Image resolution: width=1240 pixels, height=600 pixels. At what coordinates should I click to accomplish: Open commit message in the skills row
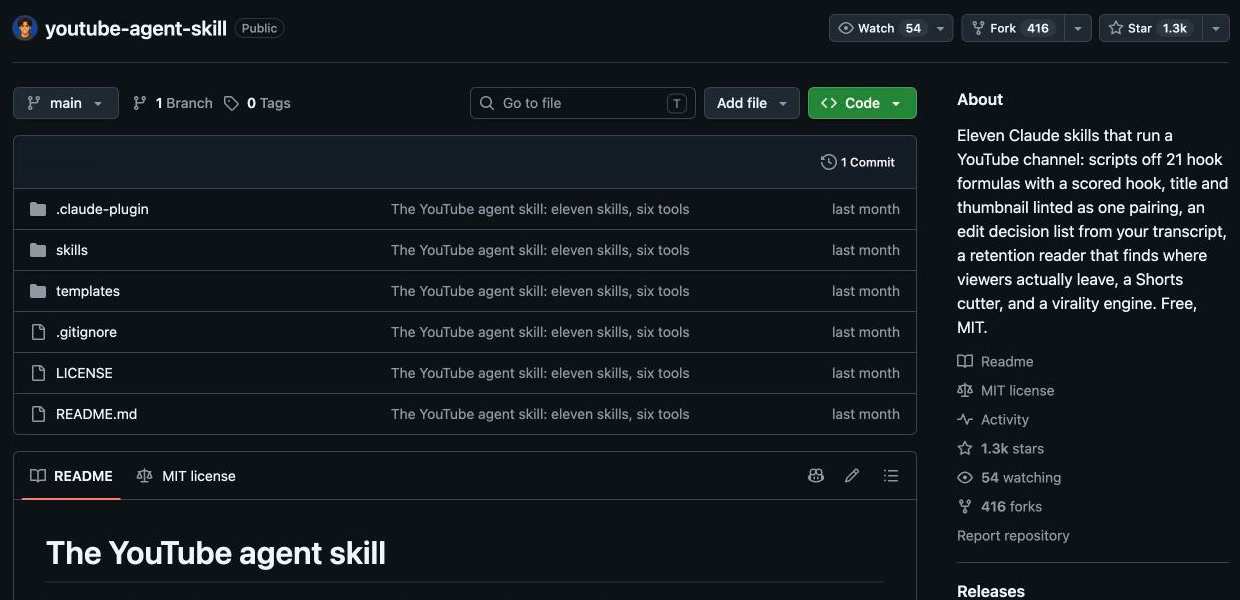[x=540, y=250]
